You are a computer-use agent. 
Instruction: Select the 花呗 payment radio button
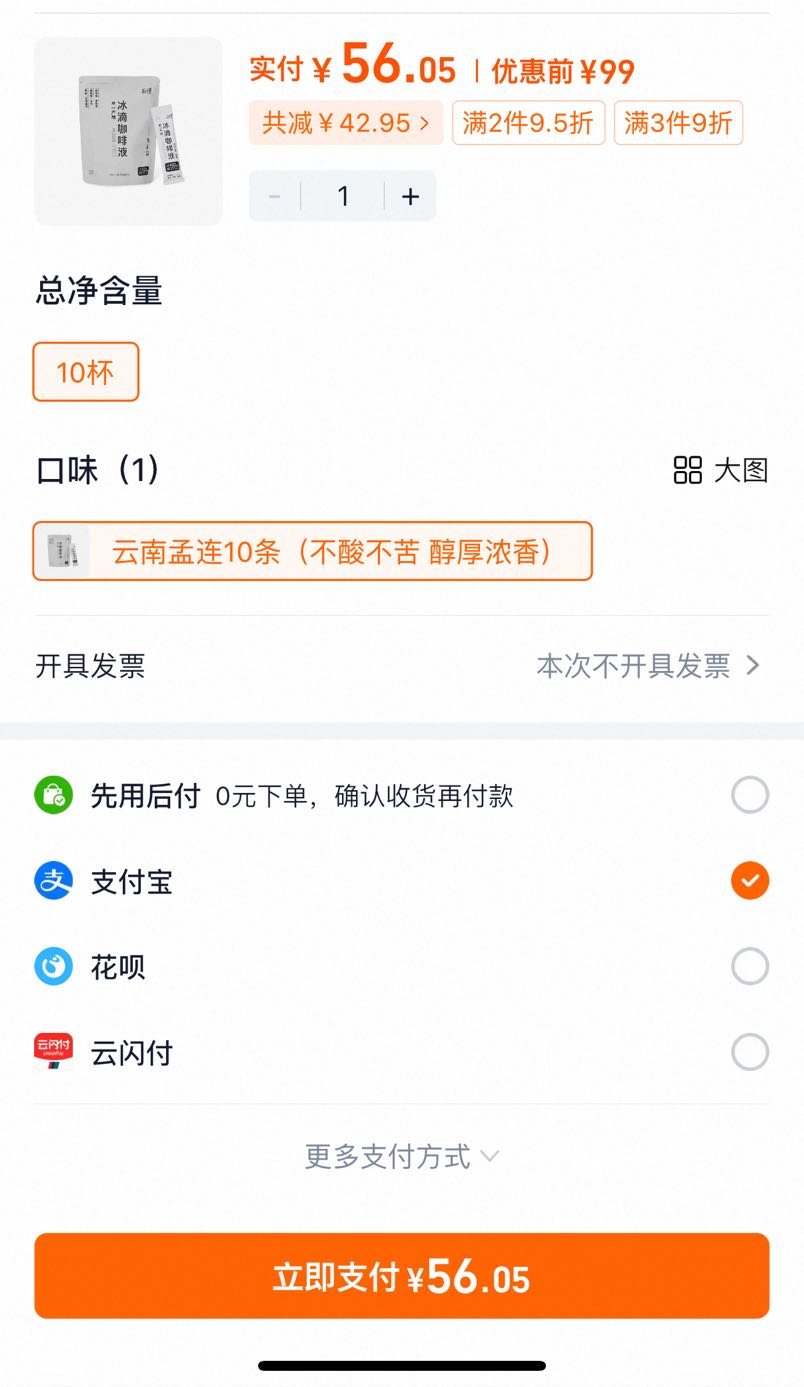point(750,967)
